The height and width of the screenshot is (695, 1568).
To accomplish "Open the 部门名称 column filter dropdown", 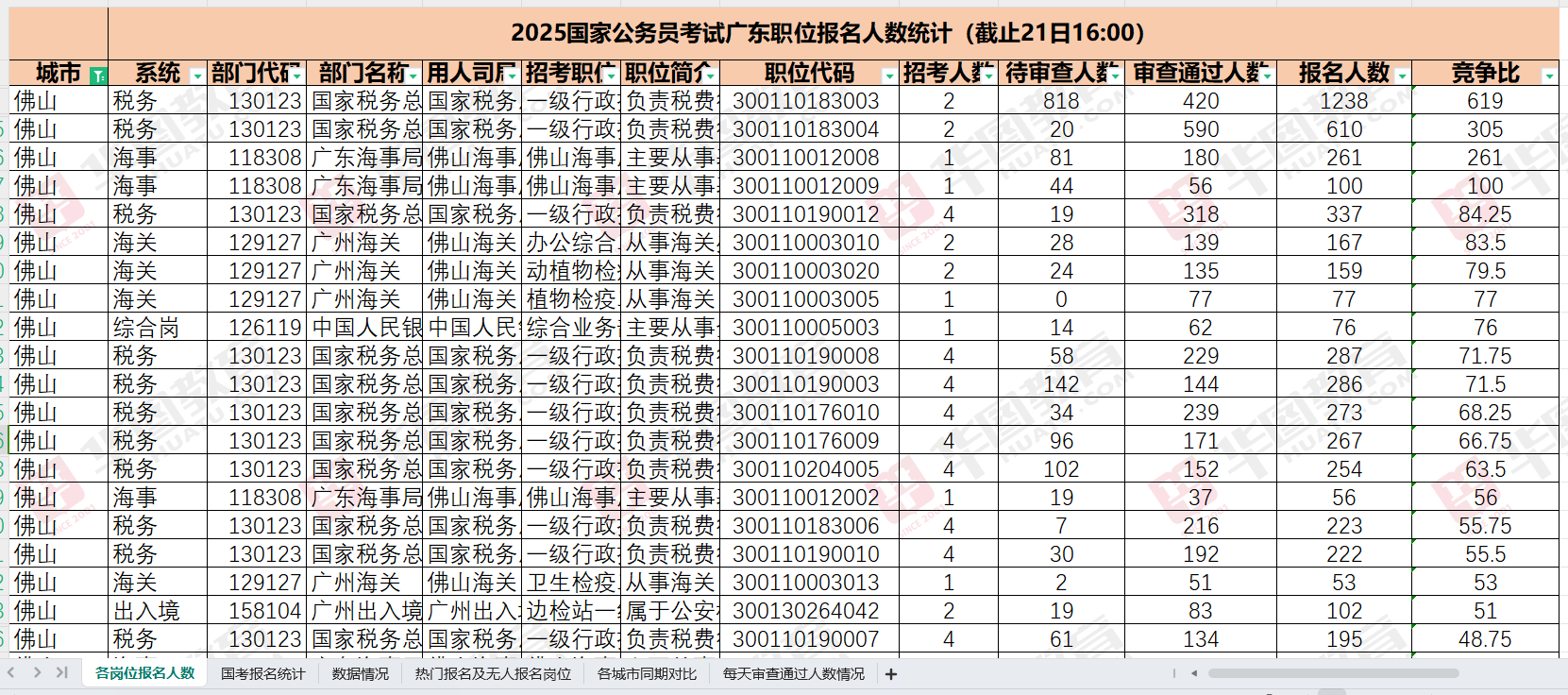I will point(413,76).
